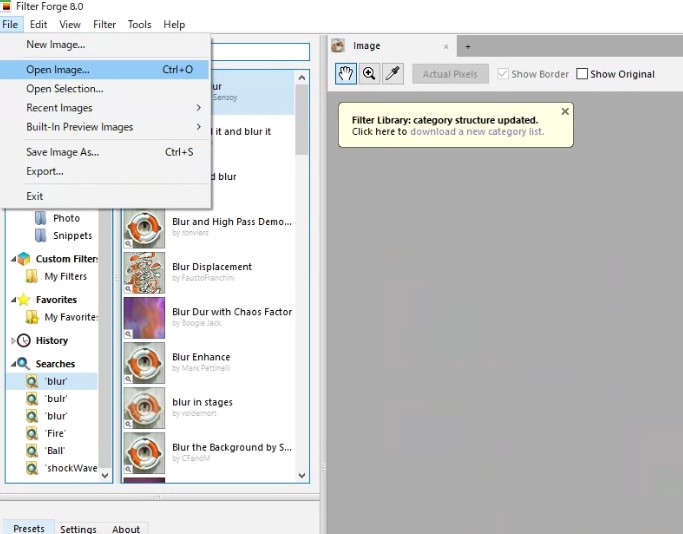Open the View menu
Screen dimensions: 683x534
[70, 24]
